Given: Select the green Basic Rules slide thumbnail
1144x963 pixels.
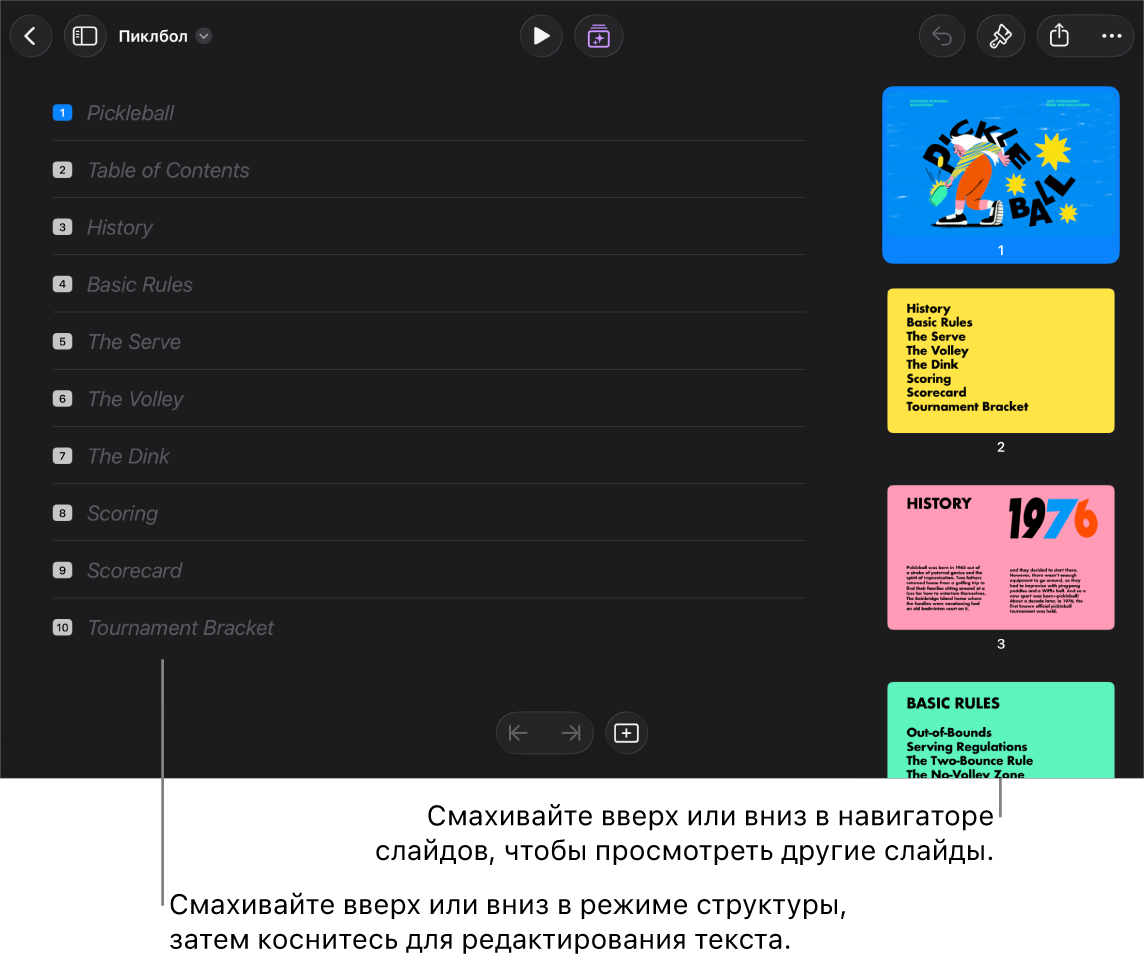Looking at the screenshot, I should click(1000, 730).
